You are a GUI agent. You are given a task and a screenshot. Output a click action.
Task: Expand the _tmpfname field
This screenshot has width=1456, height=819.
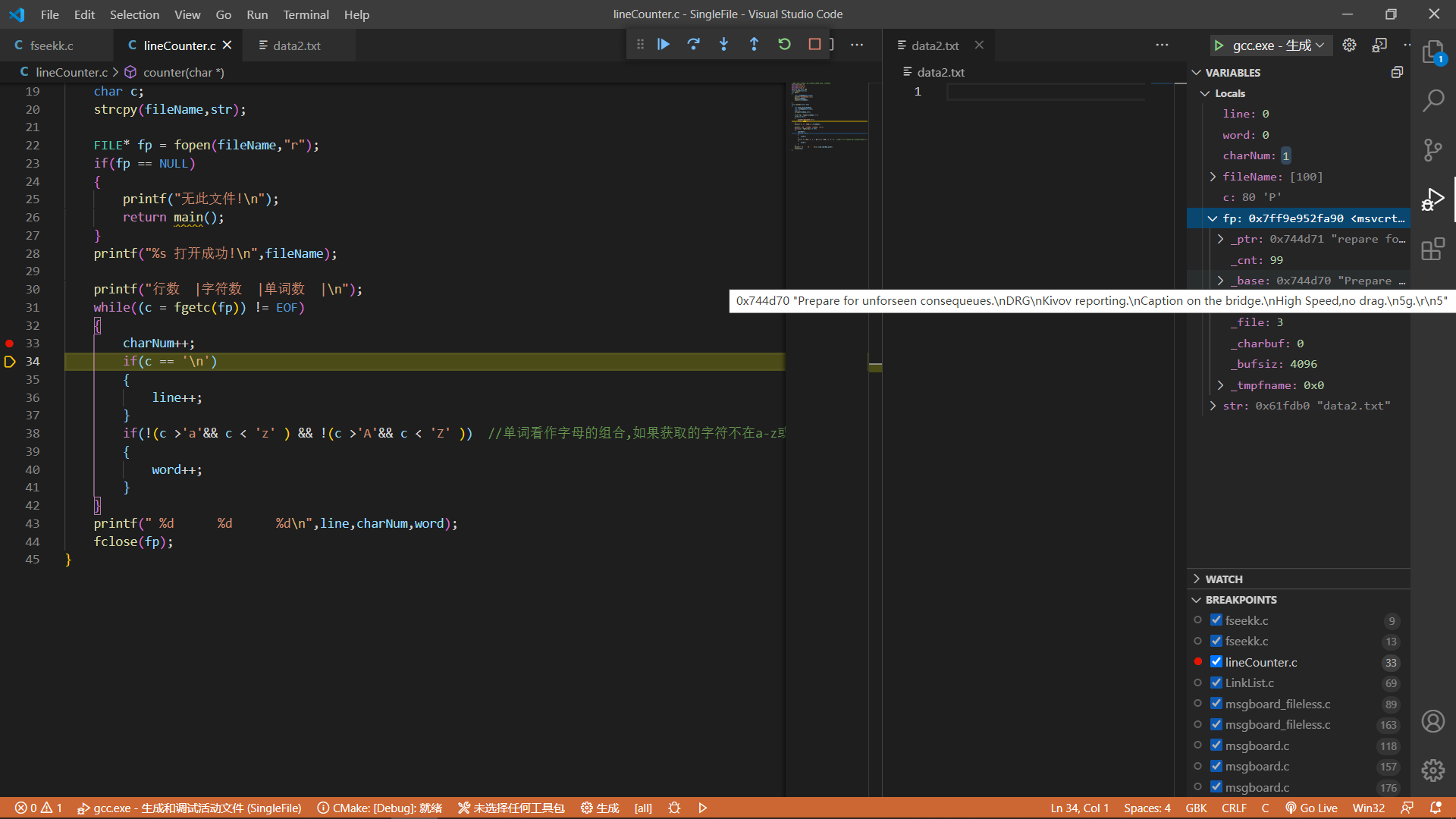click(x=1221, y=385)
